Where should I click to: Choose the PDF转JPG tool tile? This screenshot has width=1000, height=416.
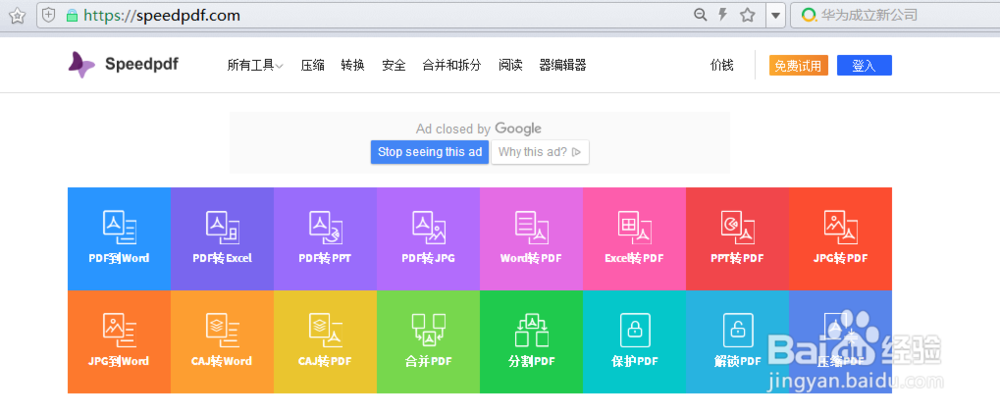(428, 239)
